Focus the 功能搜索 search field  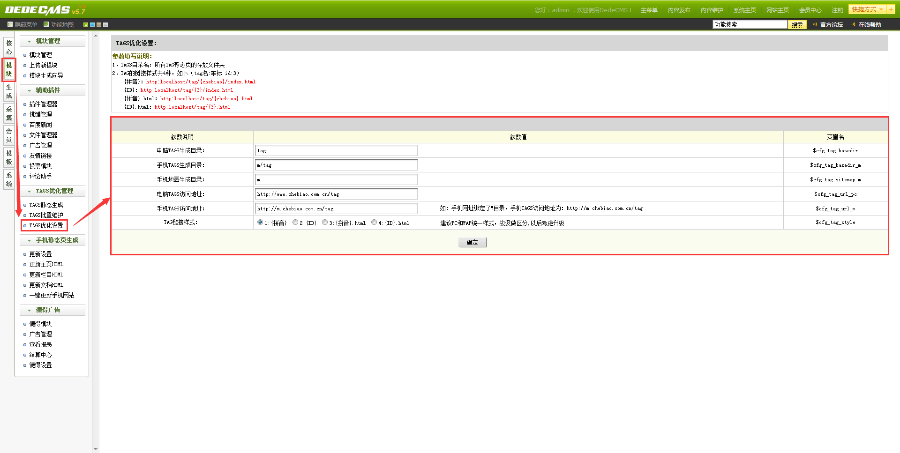(x=750, y=25)
